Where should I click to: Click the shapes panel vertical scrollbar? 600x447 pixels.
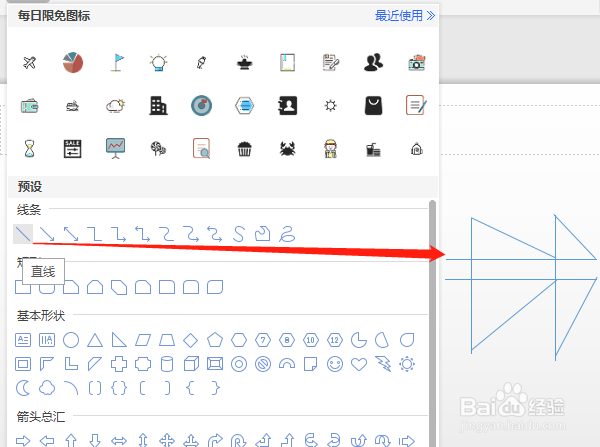(x=432, y=323)
